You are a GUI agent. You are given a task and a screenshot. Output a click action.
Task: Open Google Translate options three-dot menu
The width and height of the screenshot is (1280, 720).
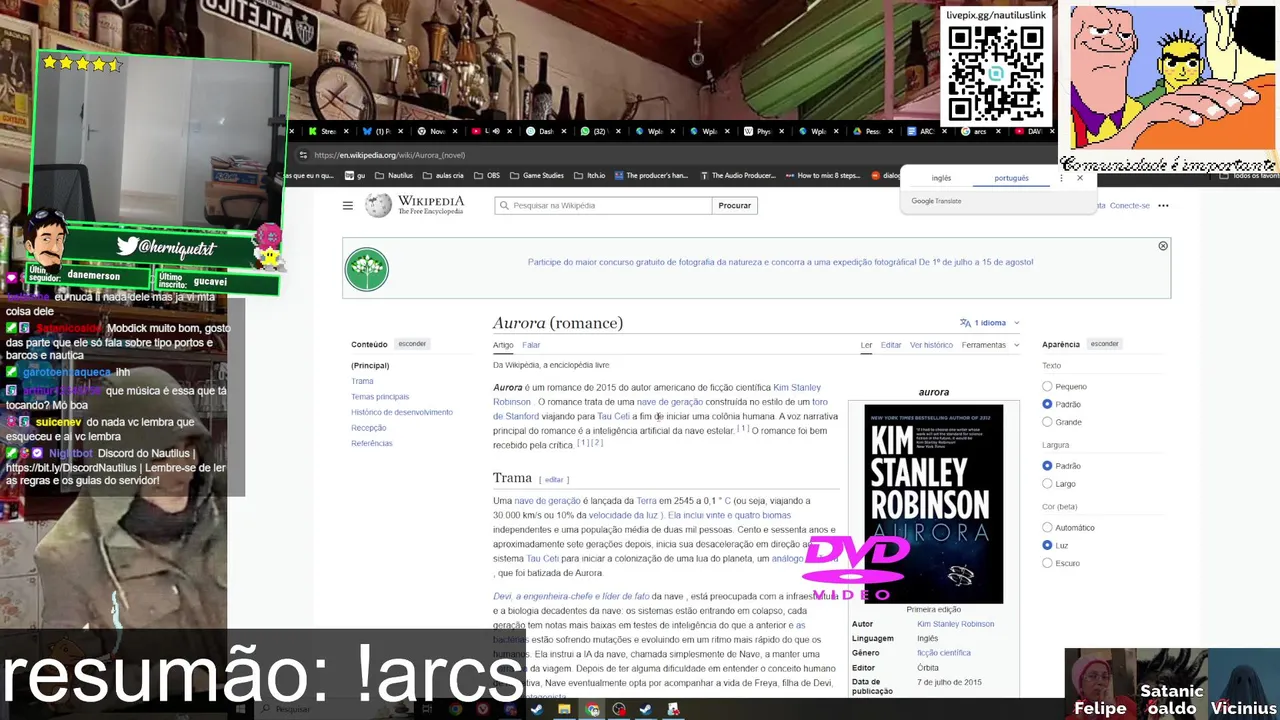click(x=1061, y=178)
